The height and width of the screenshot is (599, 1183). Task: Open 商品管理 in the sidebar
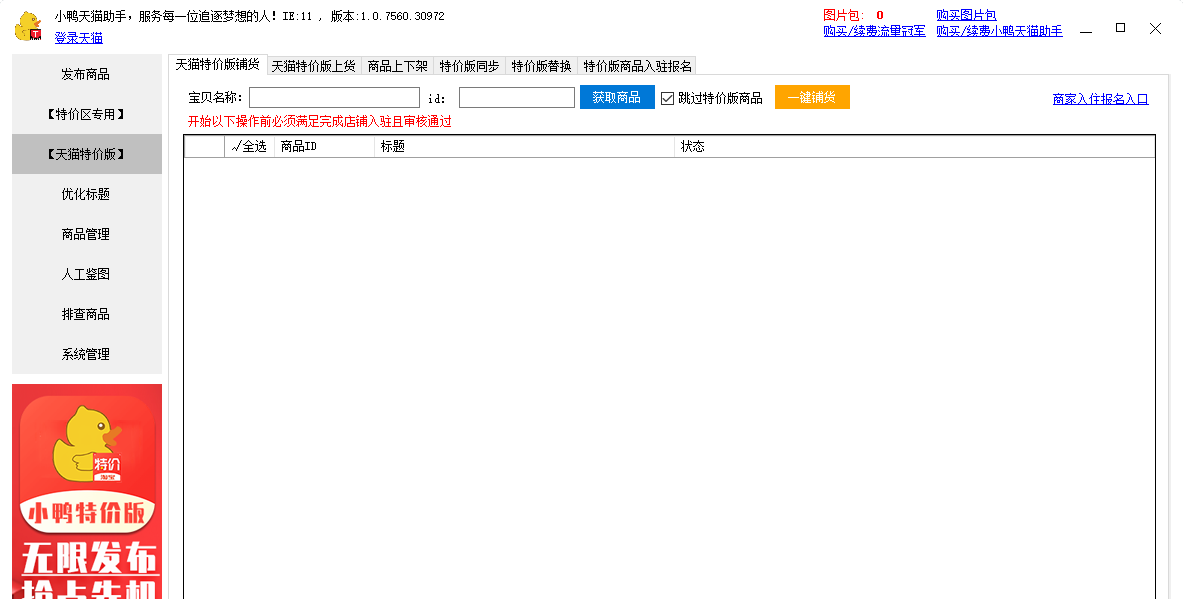pos(87,234)
